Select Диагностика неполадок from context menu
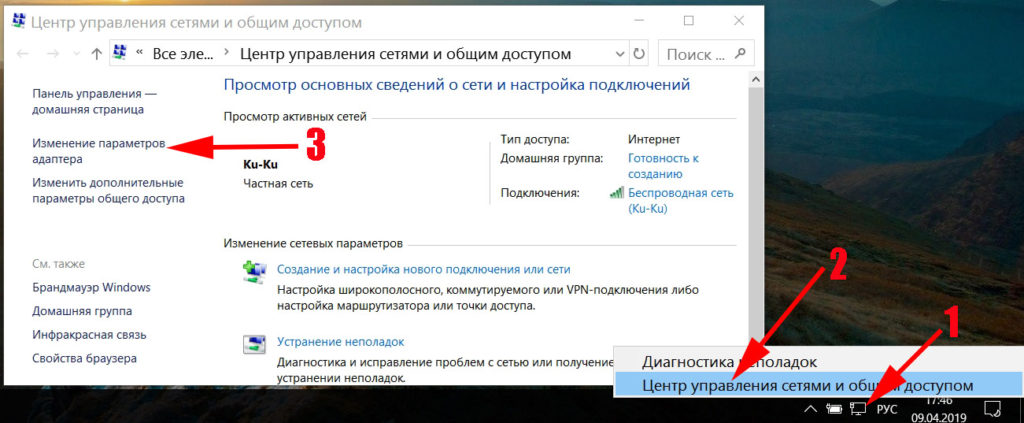The width and height of the screenshot is (1024, 423). [x=729, y=361]
